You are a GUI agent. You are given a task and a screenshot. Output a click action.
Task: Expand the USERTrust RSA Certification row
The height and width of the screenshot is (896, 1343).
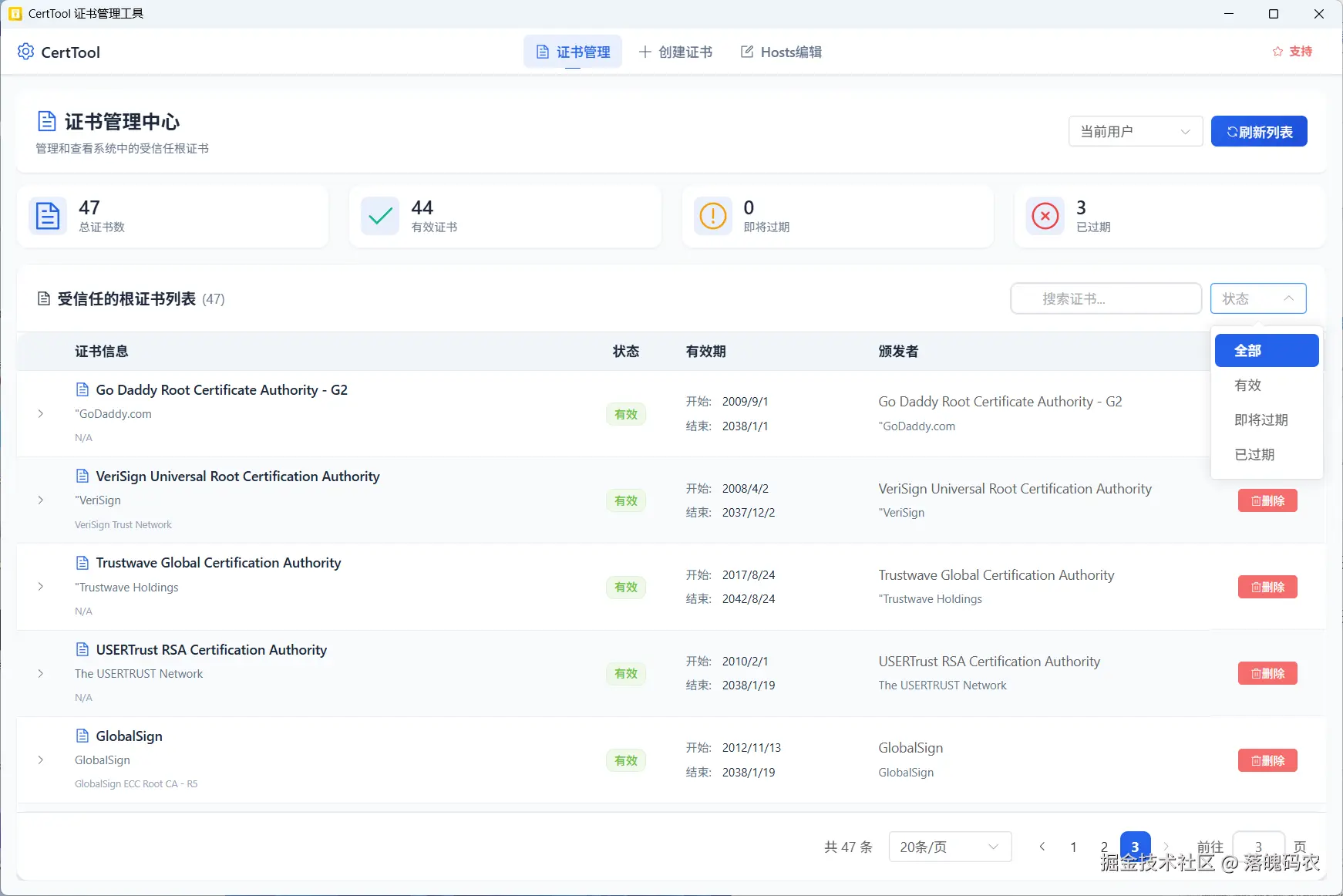pos(41,674)
